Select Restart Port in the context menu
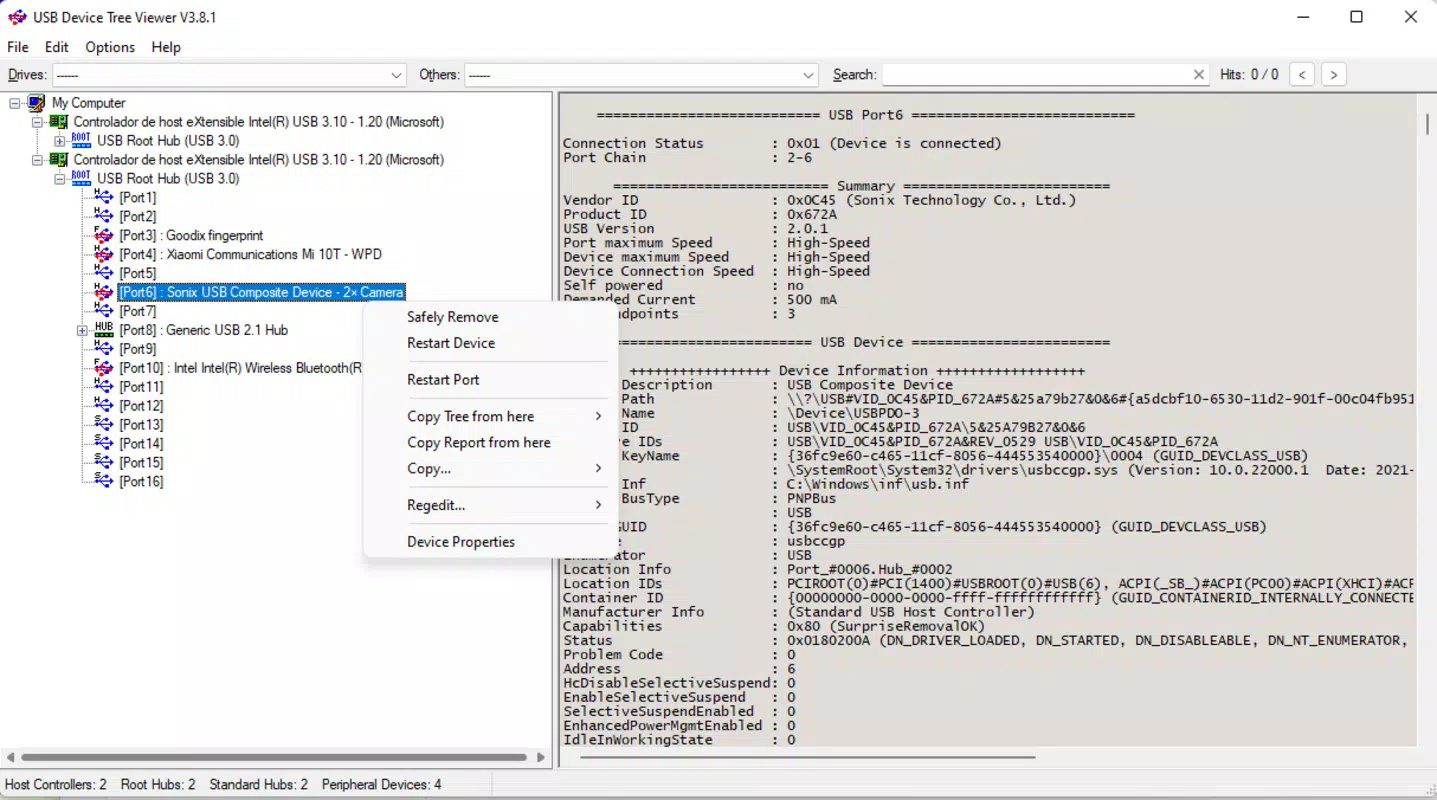The width and height of the screenshot is (1437, 800). tap(443, 380)
